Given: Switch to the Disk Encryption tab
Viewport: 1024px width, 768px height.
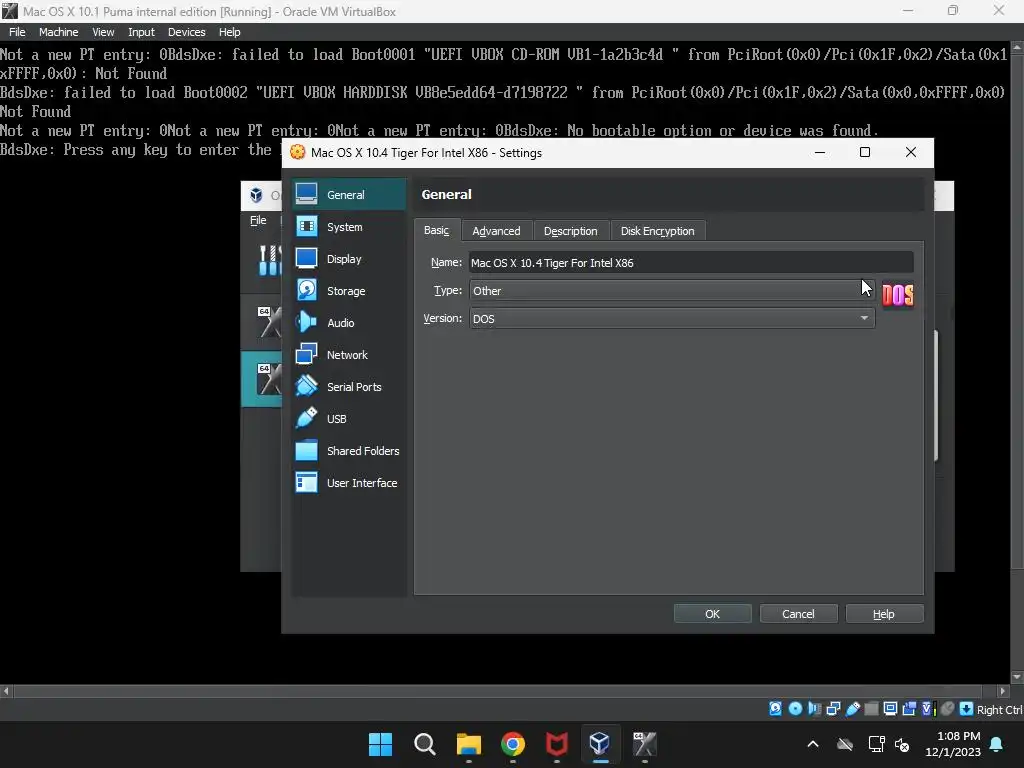Looking at the screenshot, I should [x=658, y=231].
